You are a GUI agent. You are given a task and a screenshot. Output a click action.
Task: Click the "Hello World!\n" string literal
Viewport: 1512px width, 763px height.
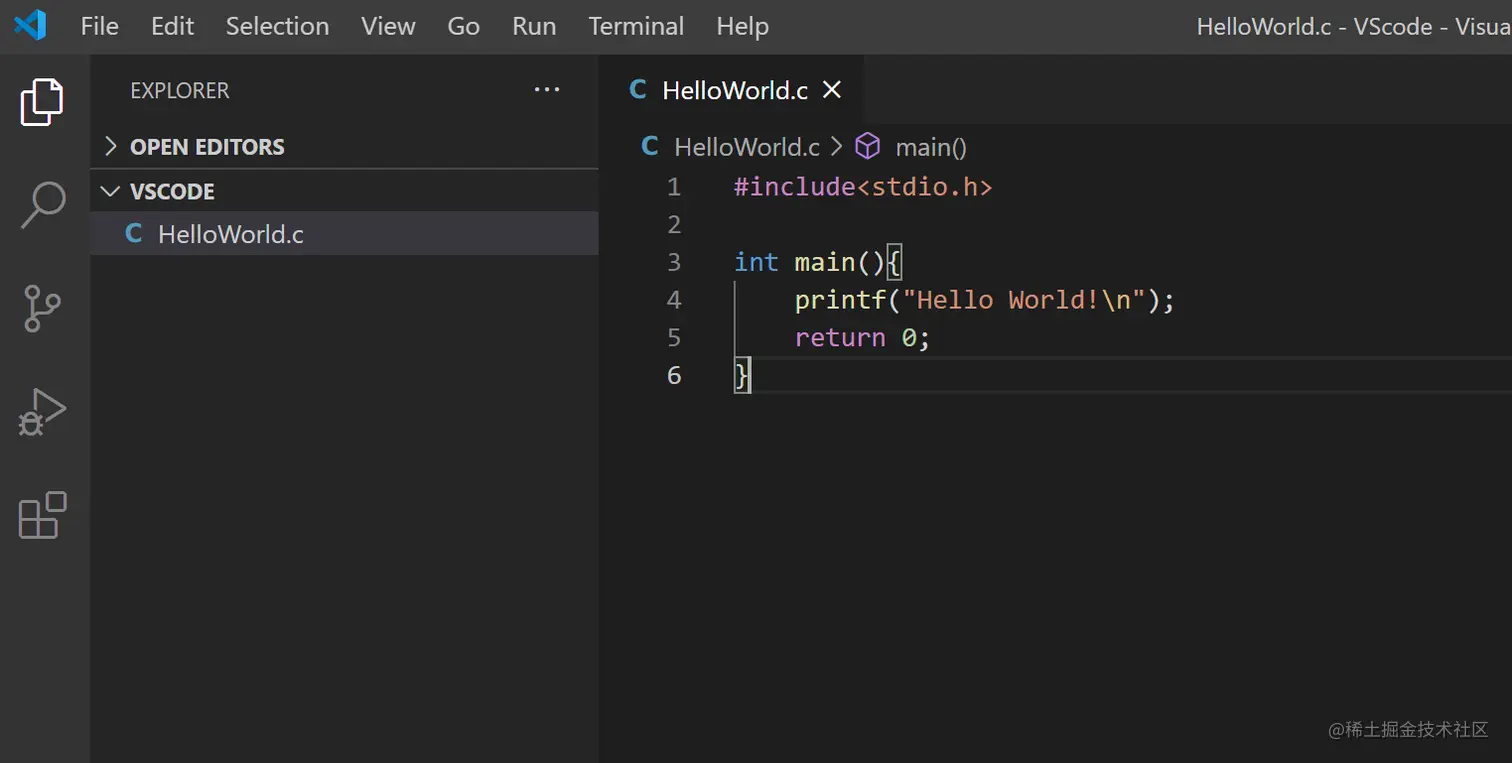click(1023, 300)
